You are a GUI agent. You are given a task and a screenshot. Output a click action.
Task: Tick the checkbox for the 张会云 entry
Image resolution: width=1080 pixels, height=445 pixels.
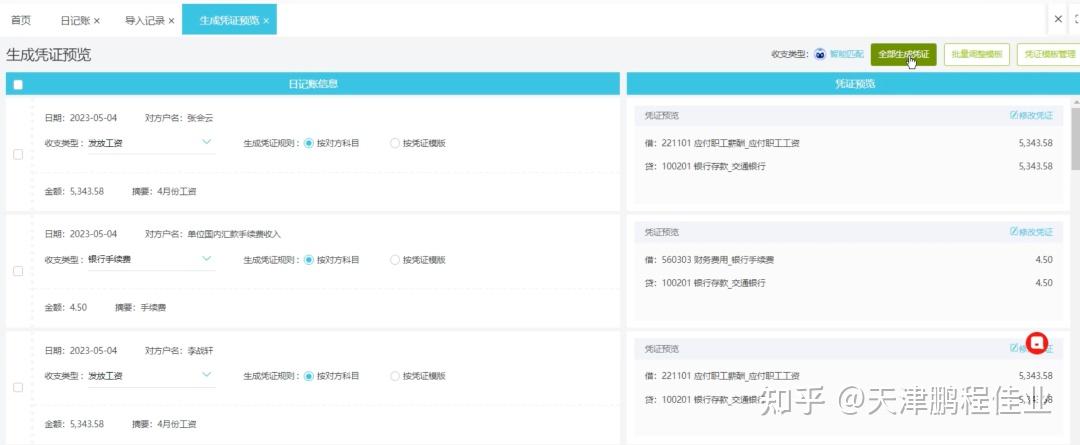(x=18, y=154)
